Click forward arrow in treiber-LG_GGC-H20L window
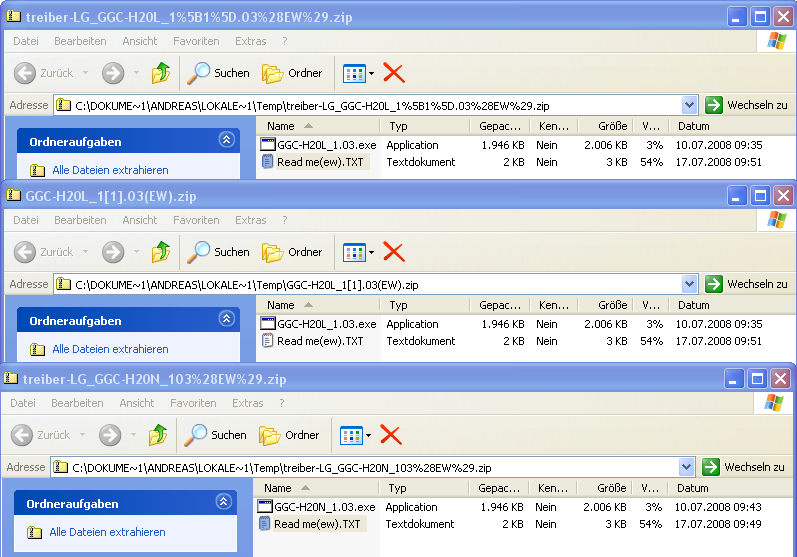Viewport: 797px width, 557px height. (x=113, y=73)
